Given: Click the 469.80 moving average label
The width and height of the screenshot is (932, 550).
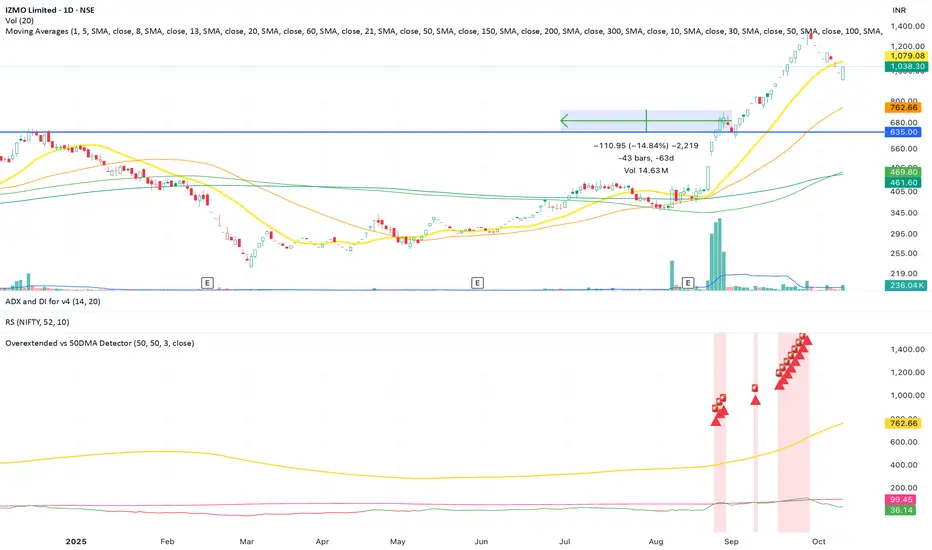Looking at the screenshot, I should pyautogui.click(x=904, y=172).
